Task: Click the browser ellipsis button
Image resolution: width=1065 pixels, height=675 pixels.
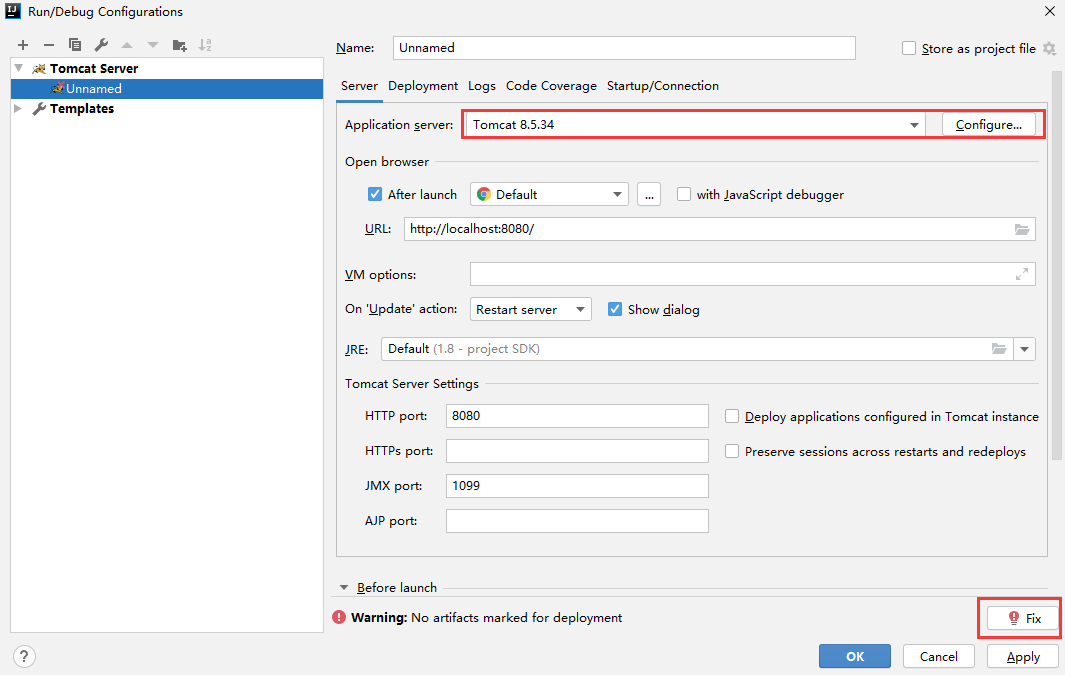Action: pyautogui.click(x=649, y=194)
